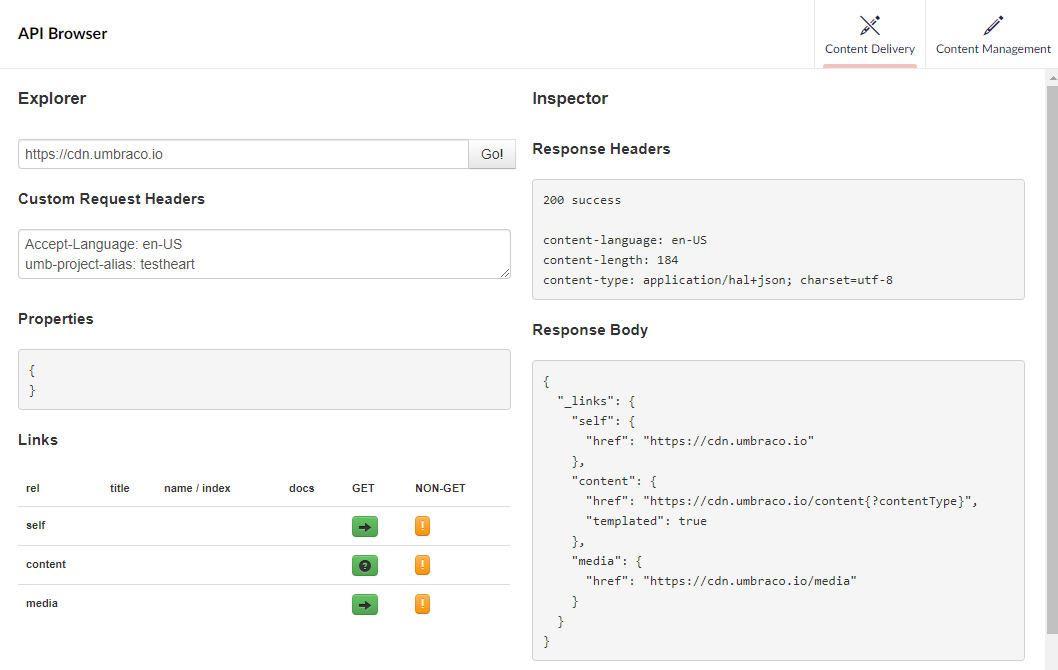Image resolution: width=1058 pixels, height=670 pixels.
Task: Click inside the Custom Request Headers textarea
Action: [263, 254]
